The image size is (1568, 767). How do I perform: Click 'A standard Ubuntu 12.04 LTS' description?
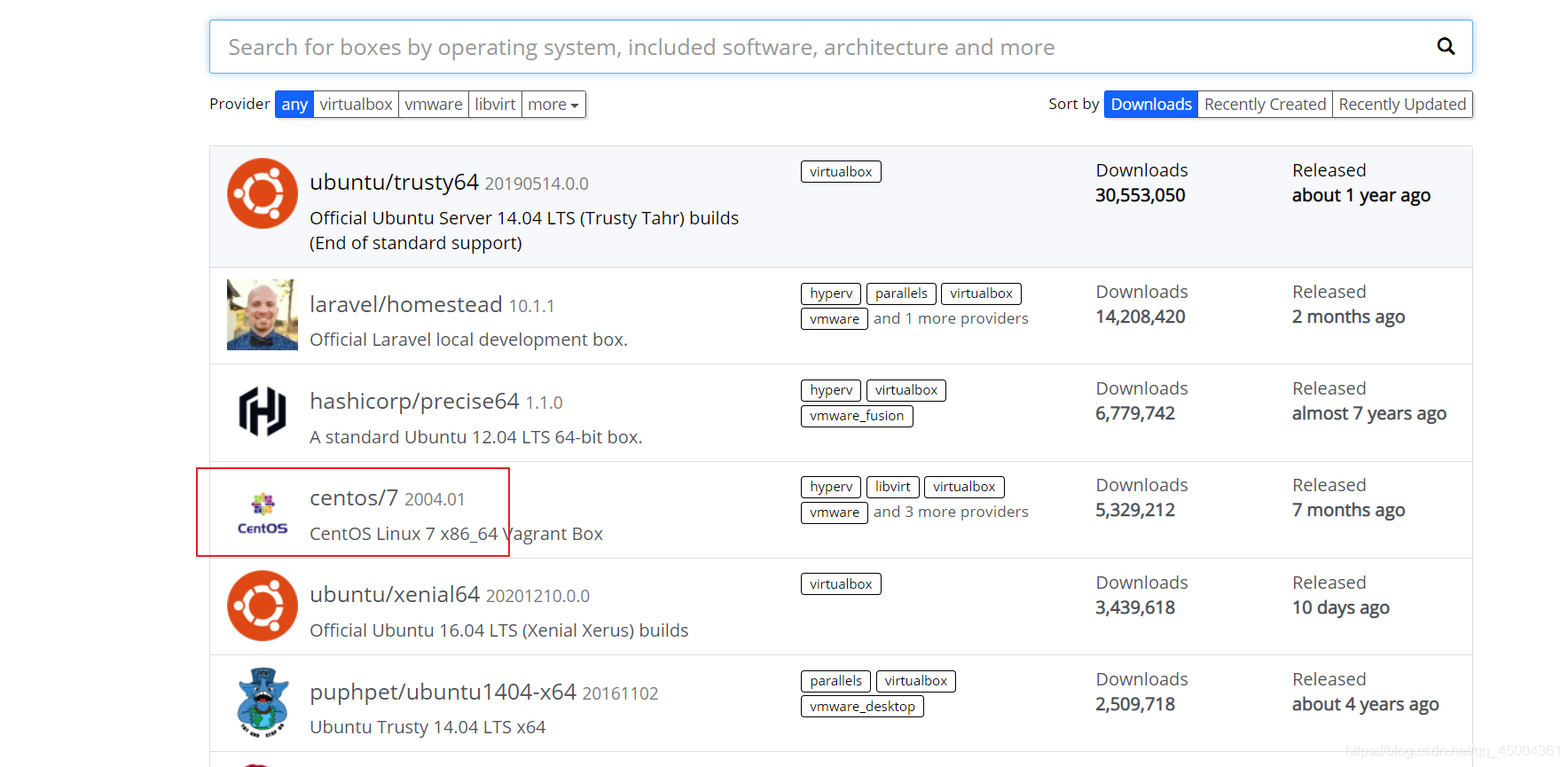coord(476,437)
